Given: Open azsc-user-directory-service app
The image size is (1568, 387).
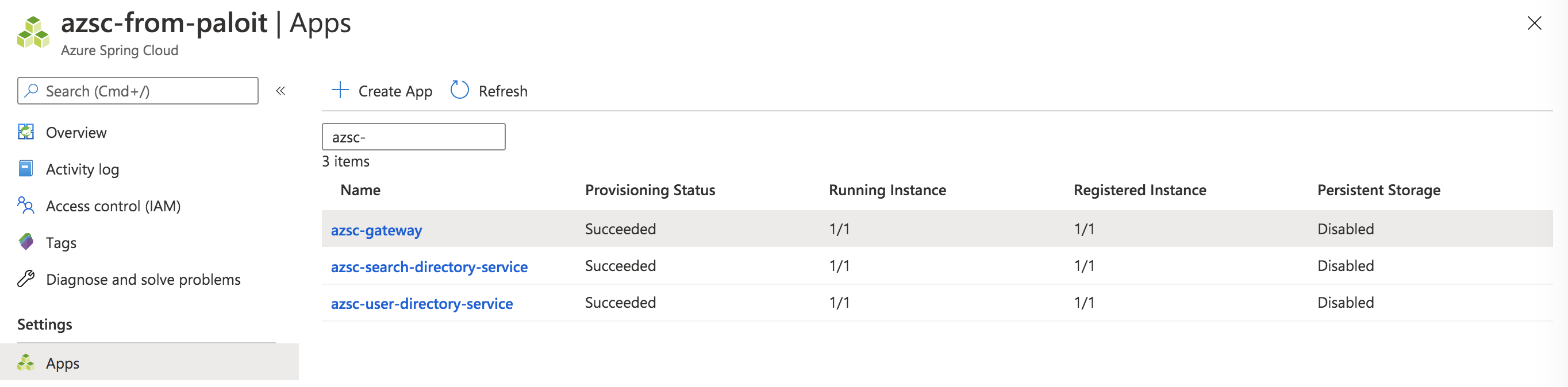Looking at the screenshot, I should pyautogui.click(x=422, y=303).
